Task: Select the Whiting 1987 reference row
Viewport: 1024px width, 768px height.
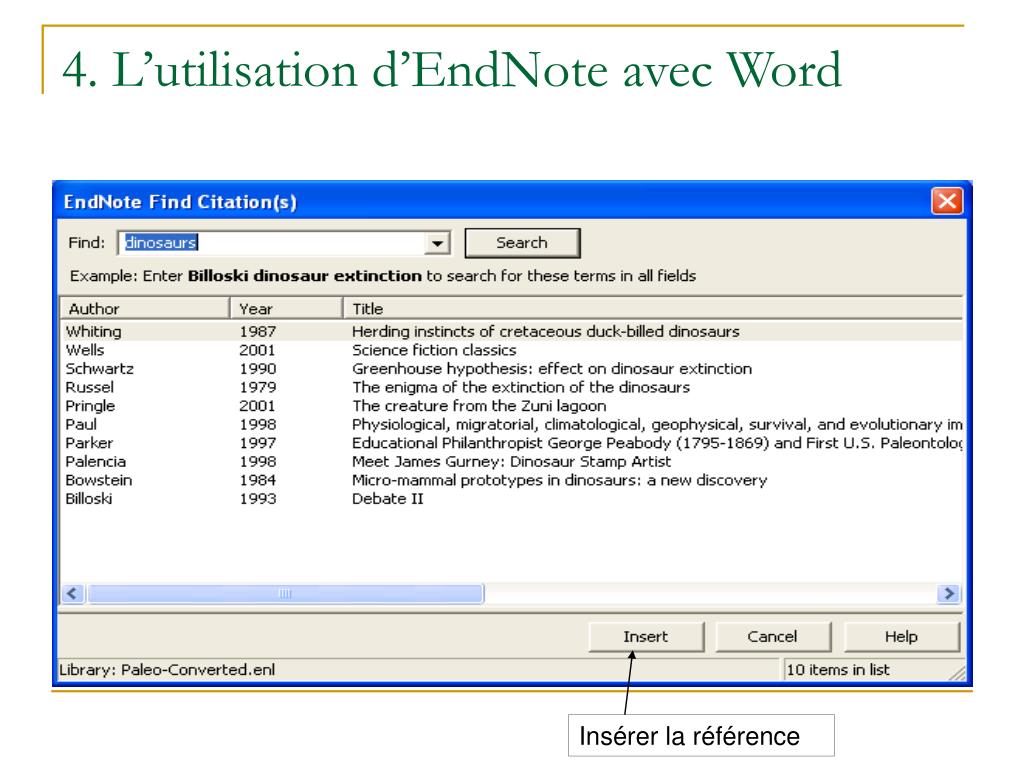Action: pos(512,331)
